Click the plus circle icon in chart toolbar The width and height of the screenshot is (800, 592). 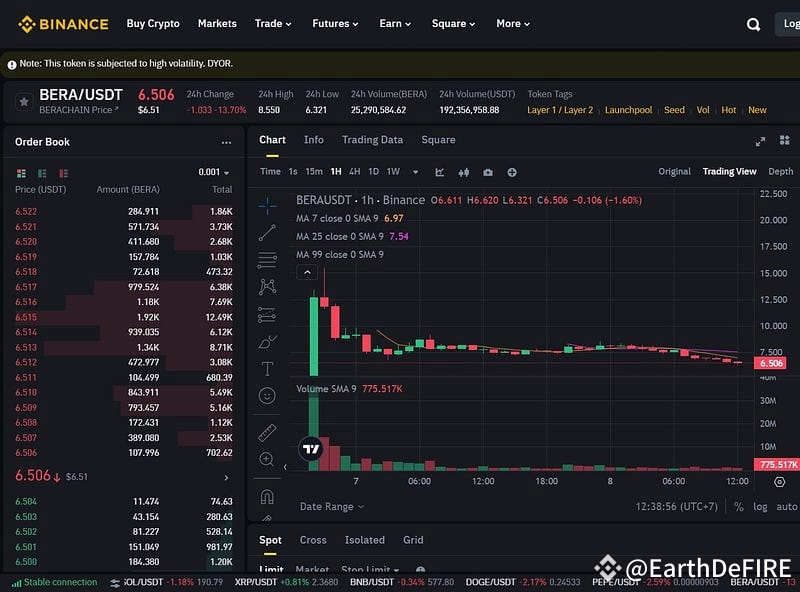pyautogui.click(x=512, y=172)
